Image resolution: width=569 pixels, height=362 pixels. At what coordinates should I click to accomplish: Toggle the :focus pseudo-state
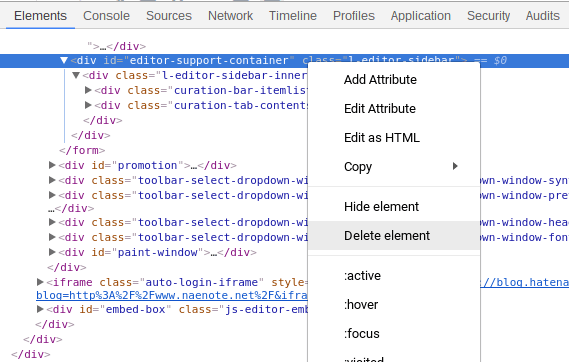394,333
